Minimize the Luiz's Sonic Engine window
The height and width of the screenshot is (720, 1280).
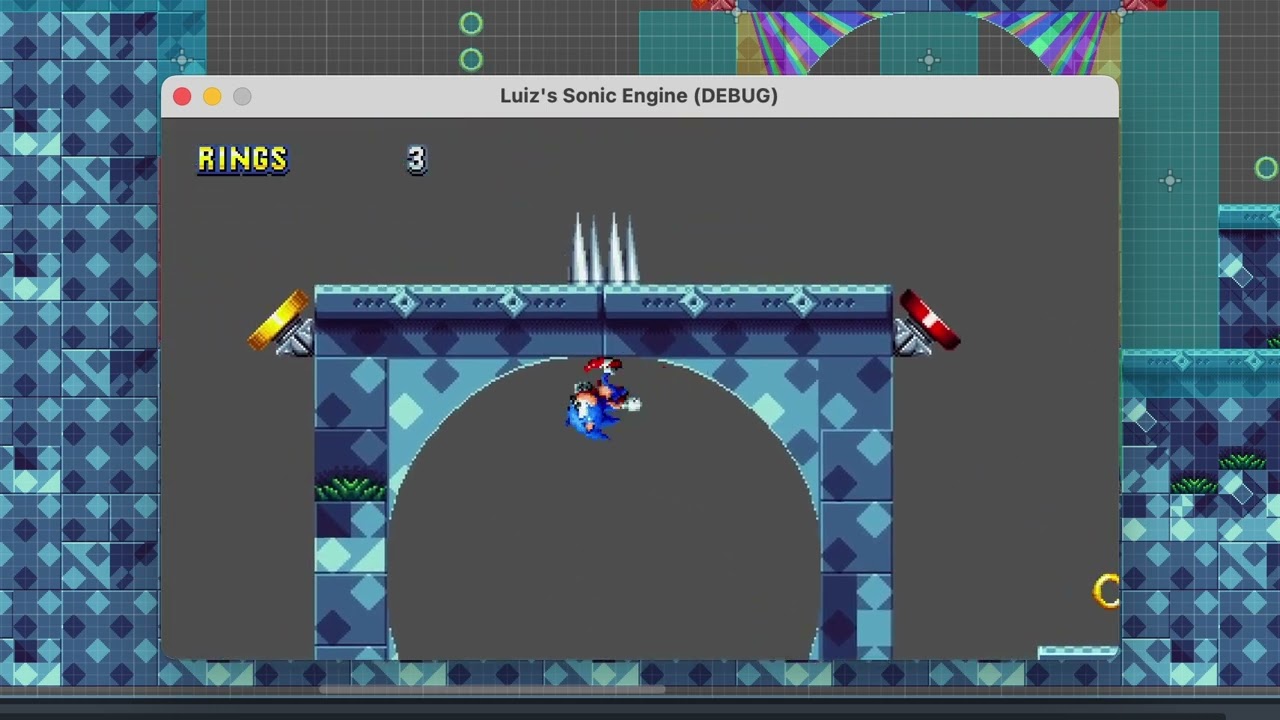pyautogui.click(x=212, y=96)
